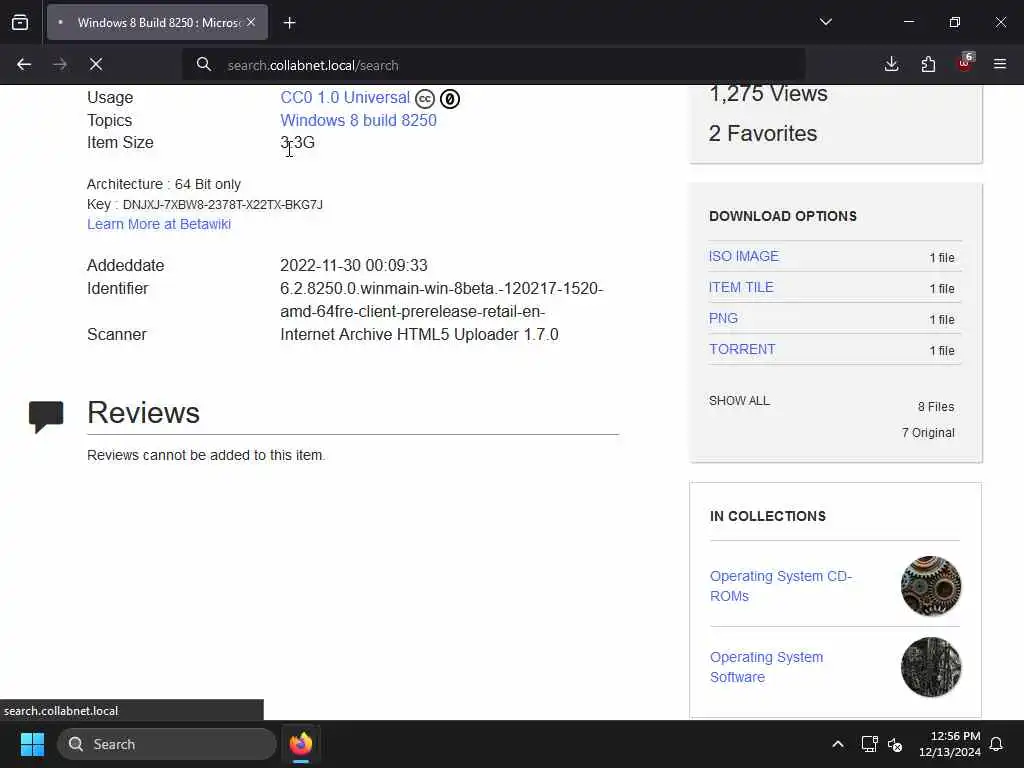Click the Scanner value Internet Archive HTML5 Uploader 1.7.0
The width and height of the screenshot is (1024, 768).
coord(419,334)
